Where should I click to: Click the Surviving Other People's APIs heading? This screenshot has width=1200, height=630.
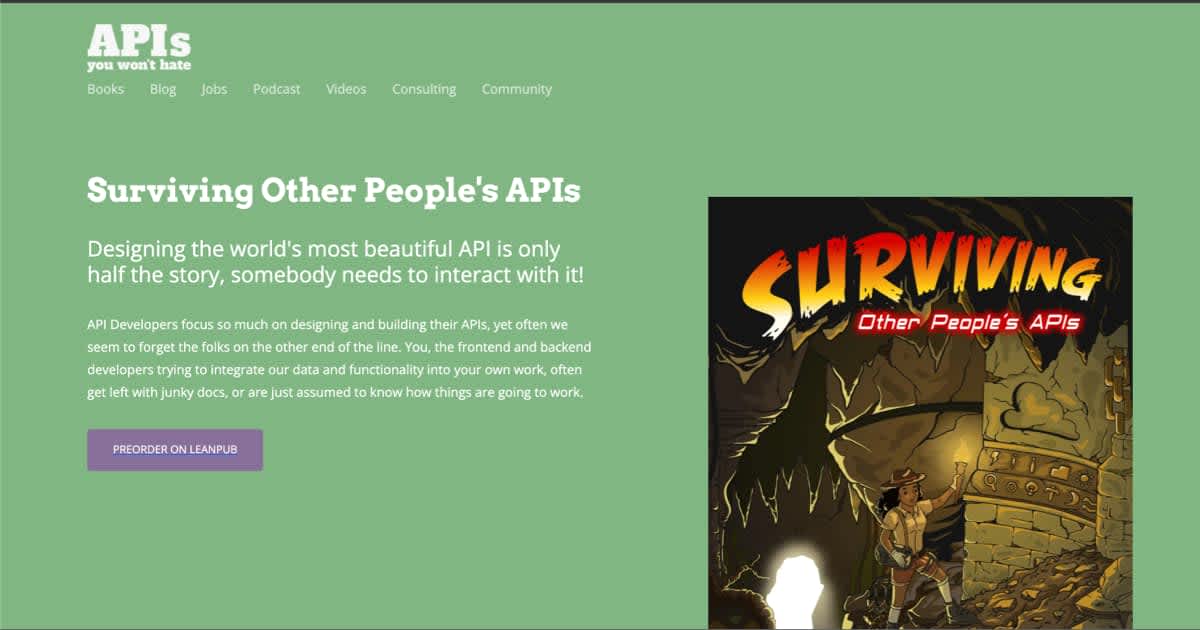click(334, 190)
